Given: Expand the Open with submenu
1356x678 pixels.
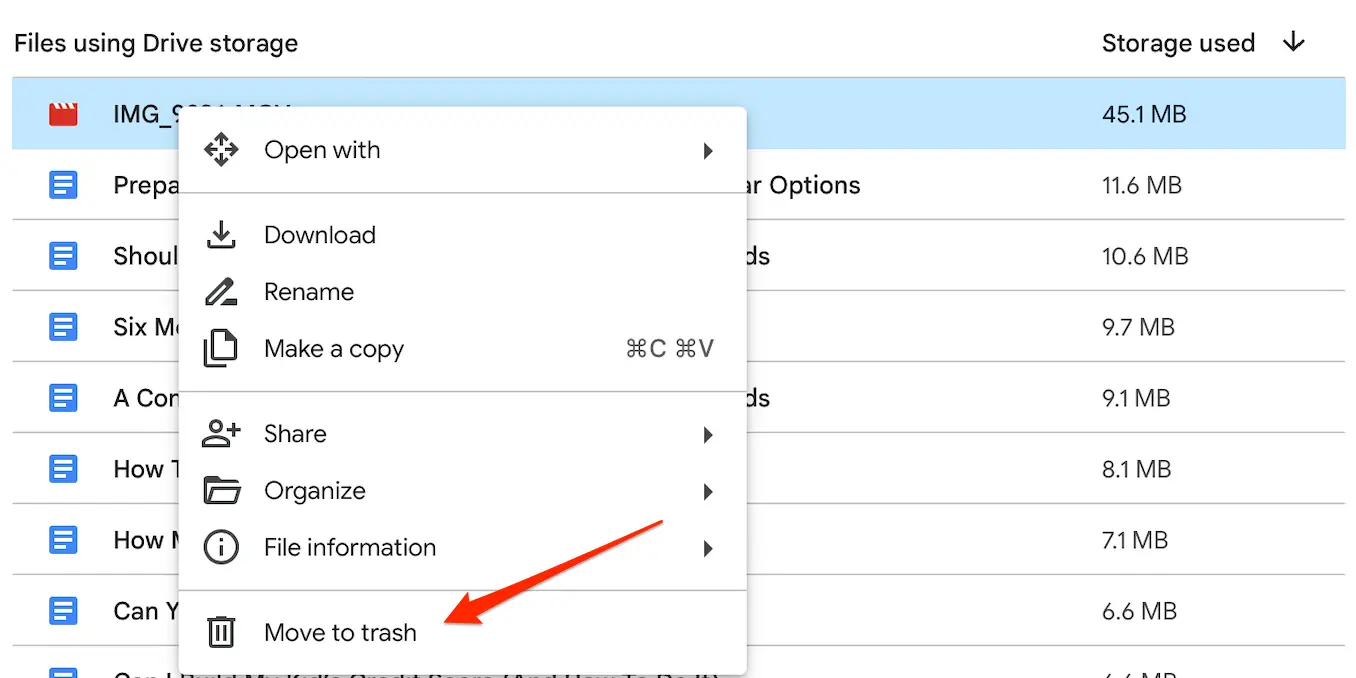Looking at the screenshot, I should 708,150.
